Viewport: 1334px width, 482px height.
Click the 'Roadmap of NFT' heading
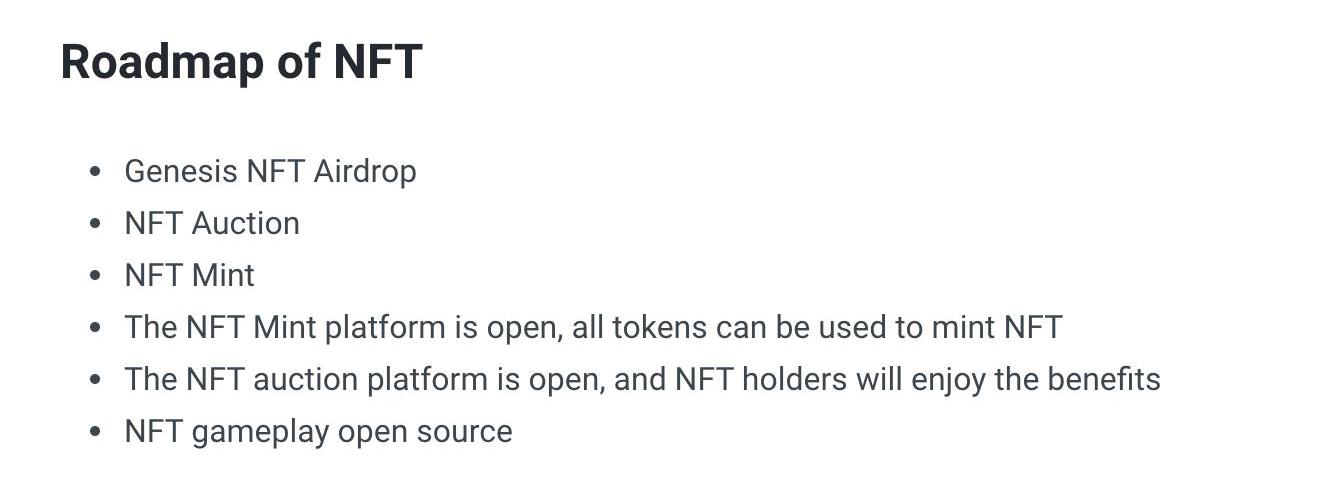(x=241, y=61)
